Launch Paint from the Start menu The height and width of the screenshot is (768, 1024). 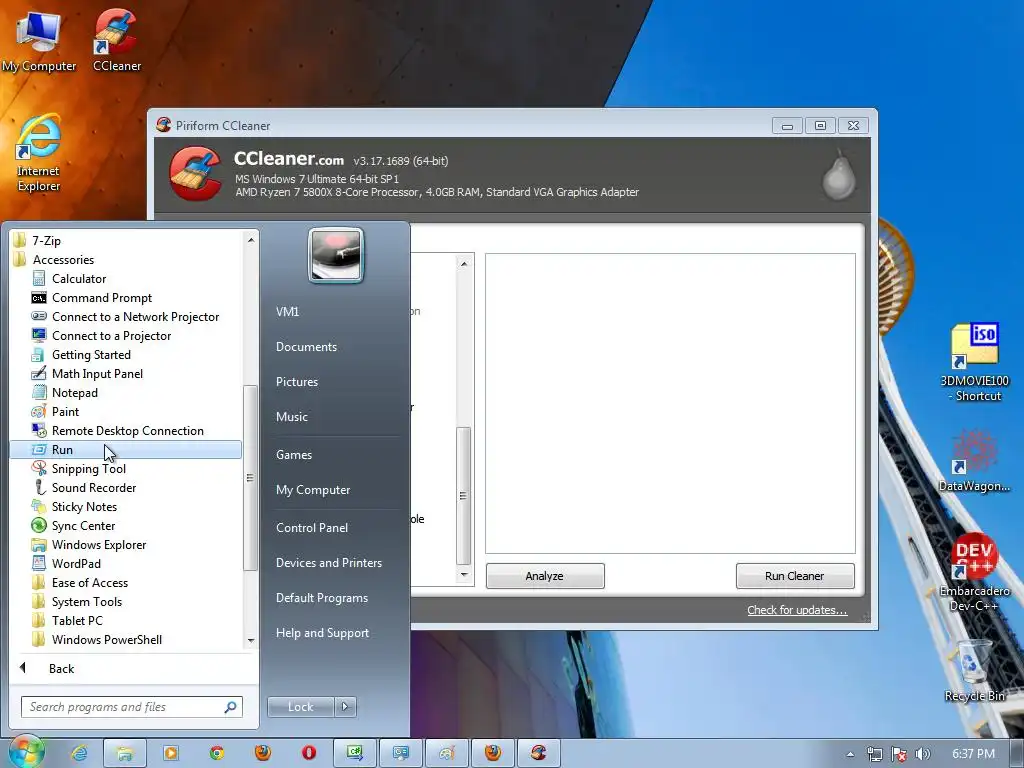[65, 411]
